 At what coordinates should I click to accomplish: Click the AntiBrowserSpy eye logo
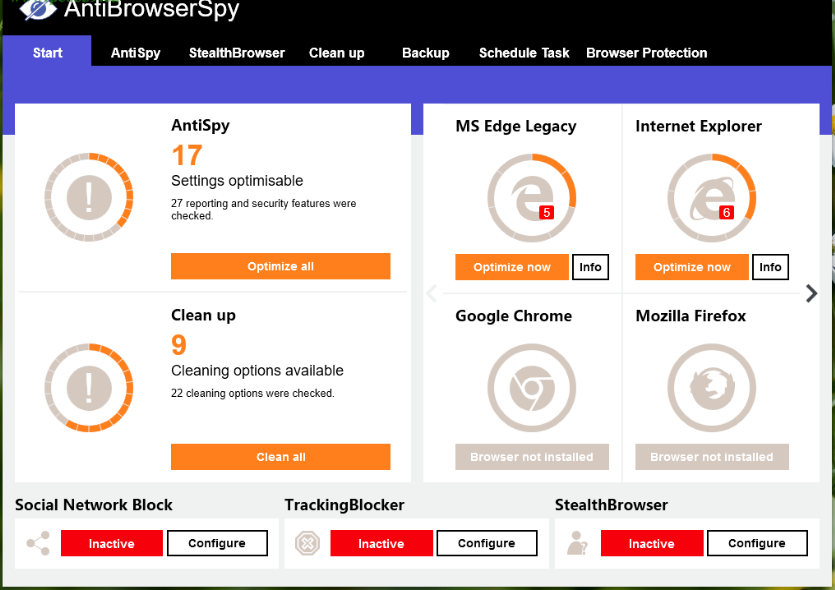coord(37,9)
